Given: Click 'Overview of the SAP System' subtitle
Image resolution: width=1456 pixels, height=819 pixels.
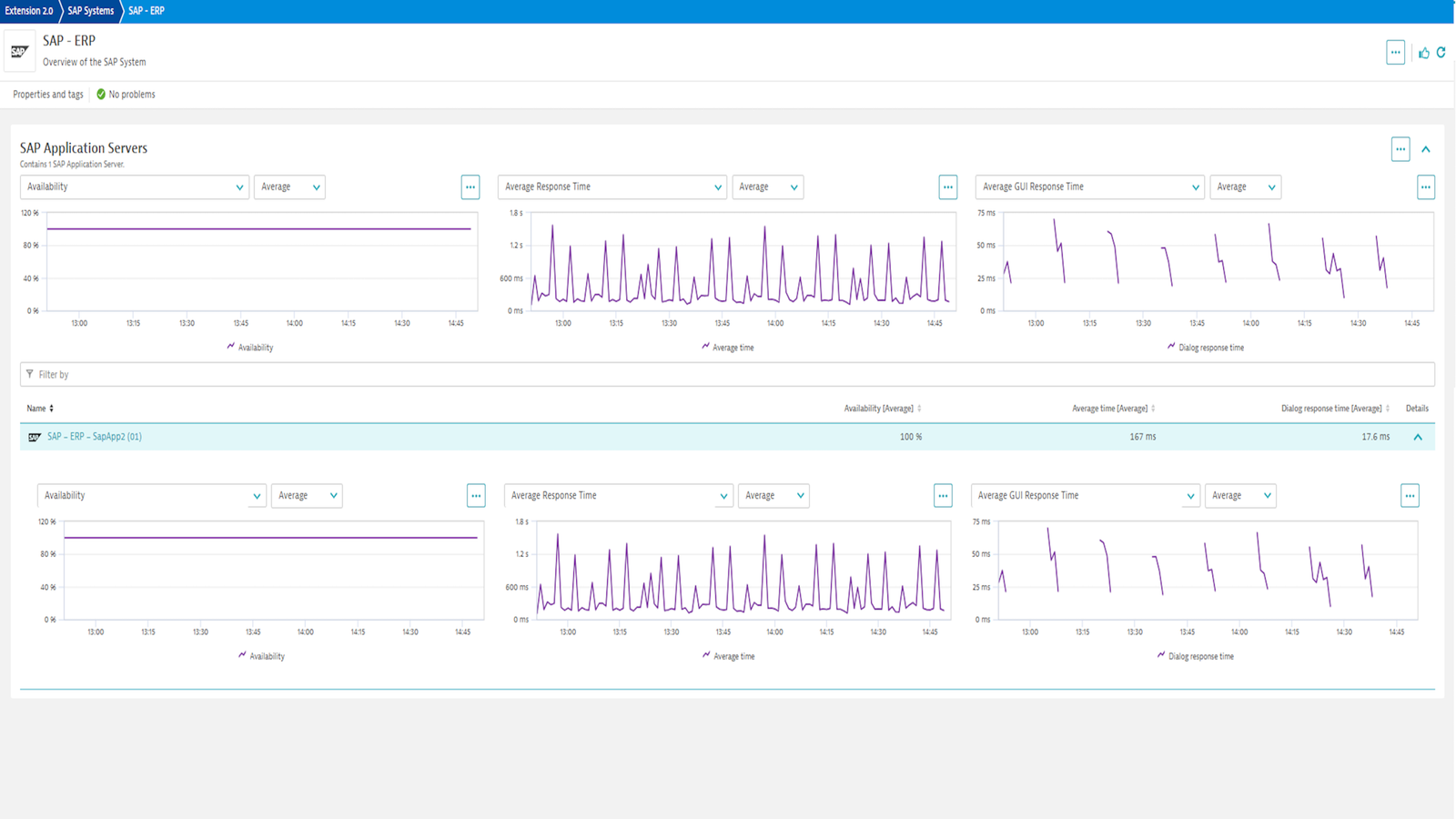Looking at the screenshot, I should [x=95, y=62].
